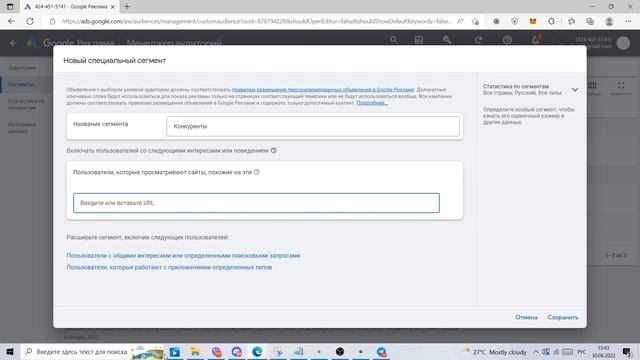640x360 pixels.
Task: Show hidden system tray icons chevron
Action: tap(536, 351)
